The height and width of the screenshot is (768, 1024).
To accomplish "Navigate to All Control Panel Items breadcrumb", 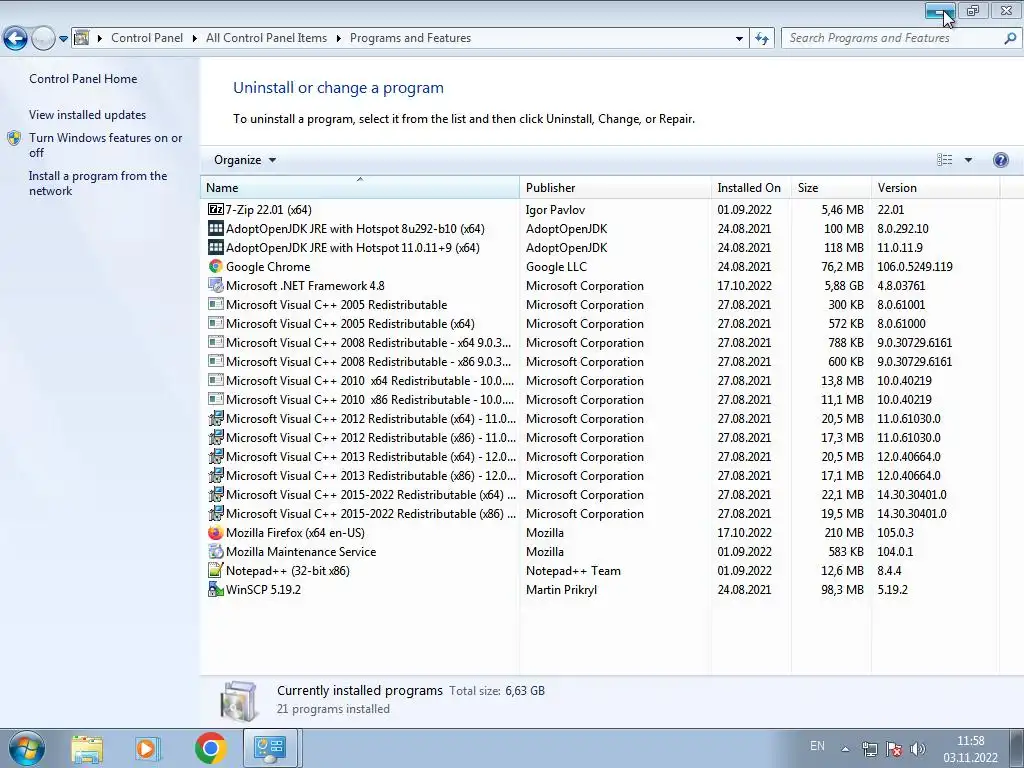I will 266,38.
